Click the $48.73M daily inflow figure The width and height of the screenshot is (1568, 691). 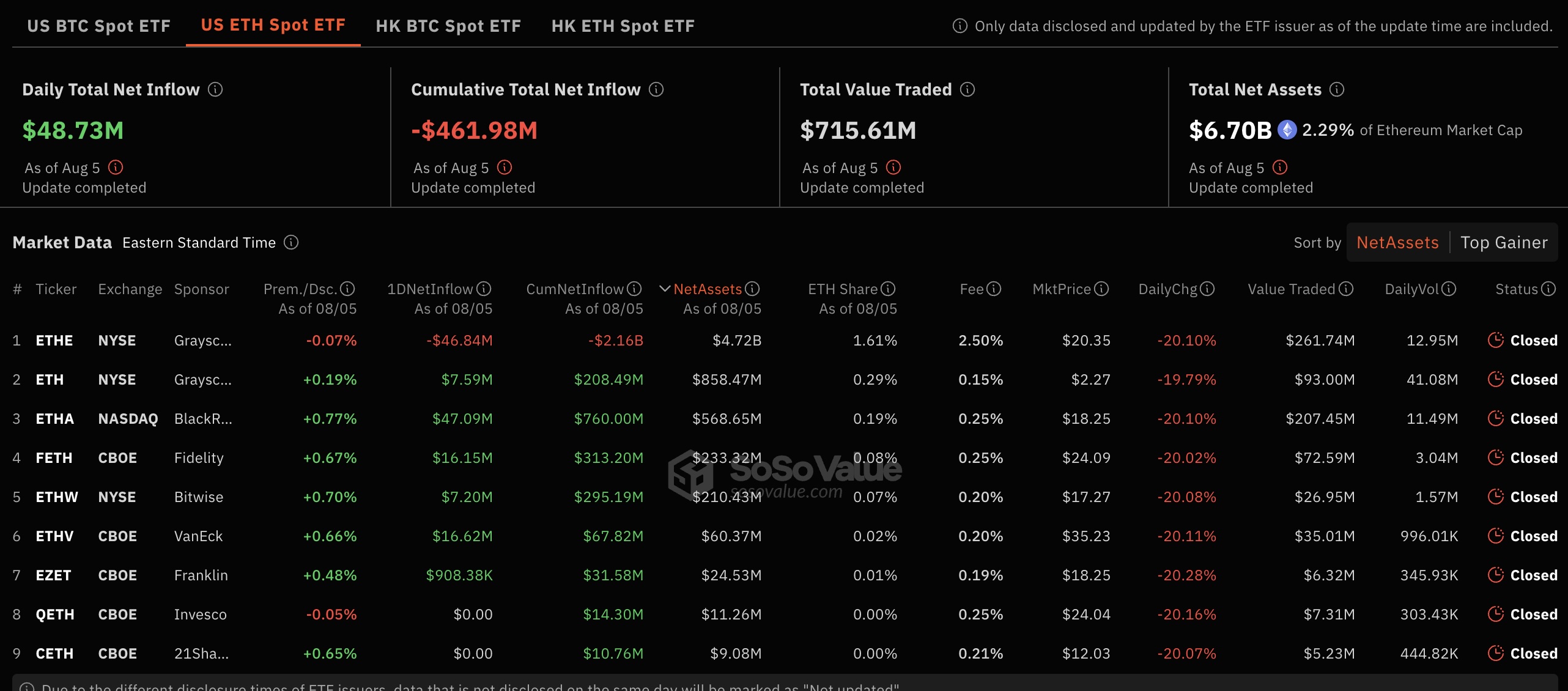(x=73, y=130)
